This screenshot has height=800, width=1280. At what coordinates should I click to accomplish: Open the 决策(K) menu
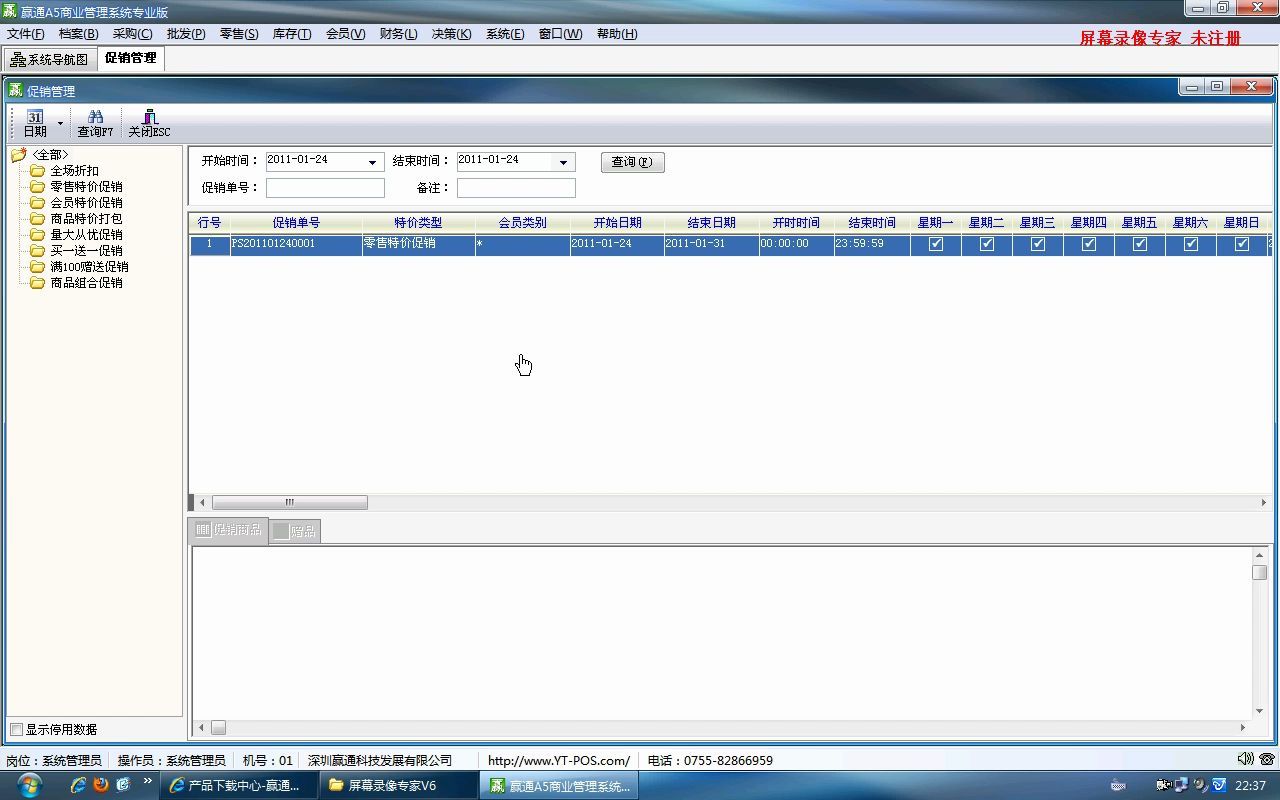pos(451,34)
